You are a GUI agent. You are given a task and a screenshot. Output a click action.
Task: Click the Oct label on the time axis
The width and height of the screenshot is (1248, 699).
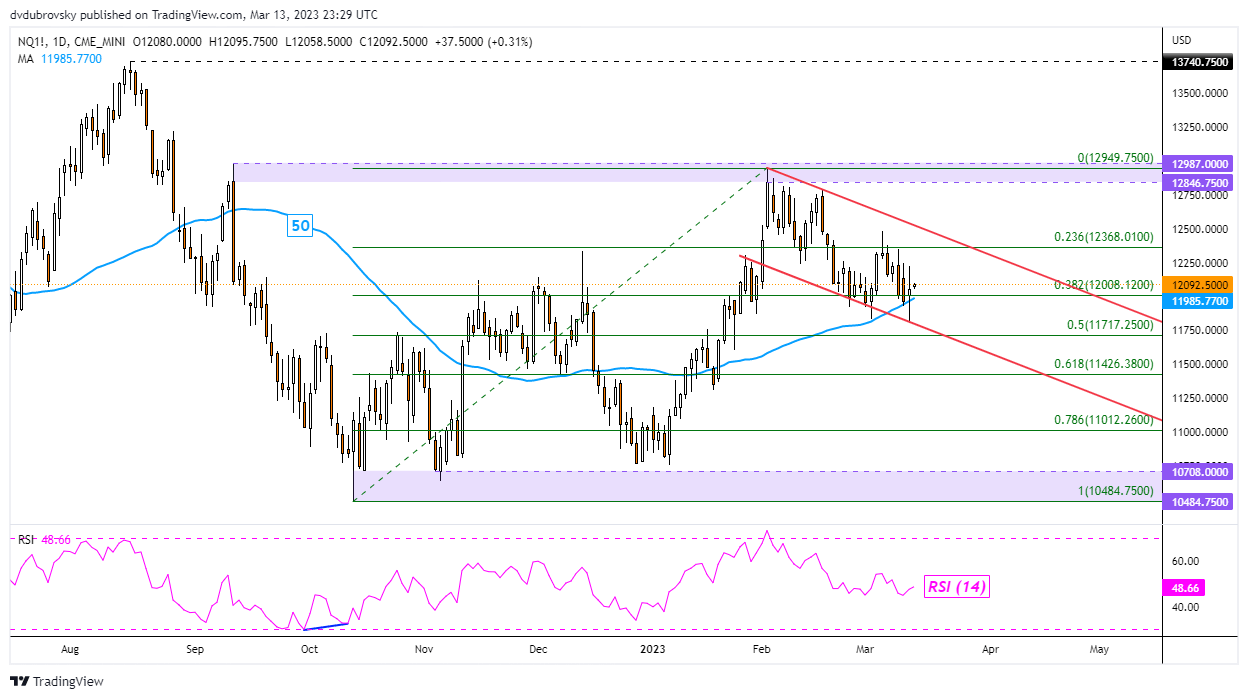coord(309,649)
